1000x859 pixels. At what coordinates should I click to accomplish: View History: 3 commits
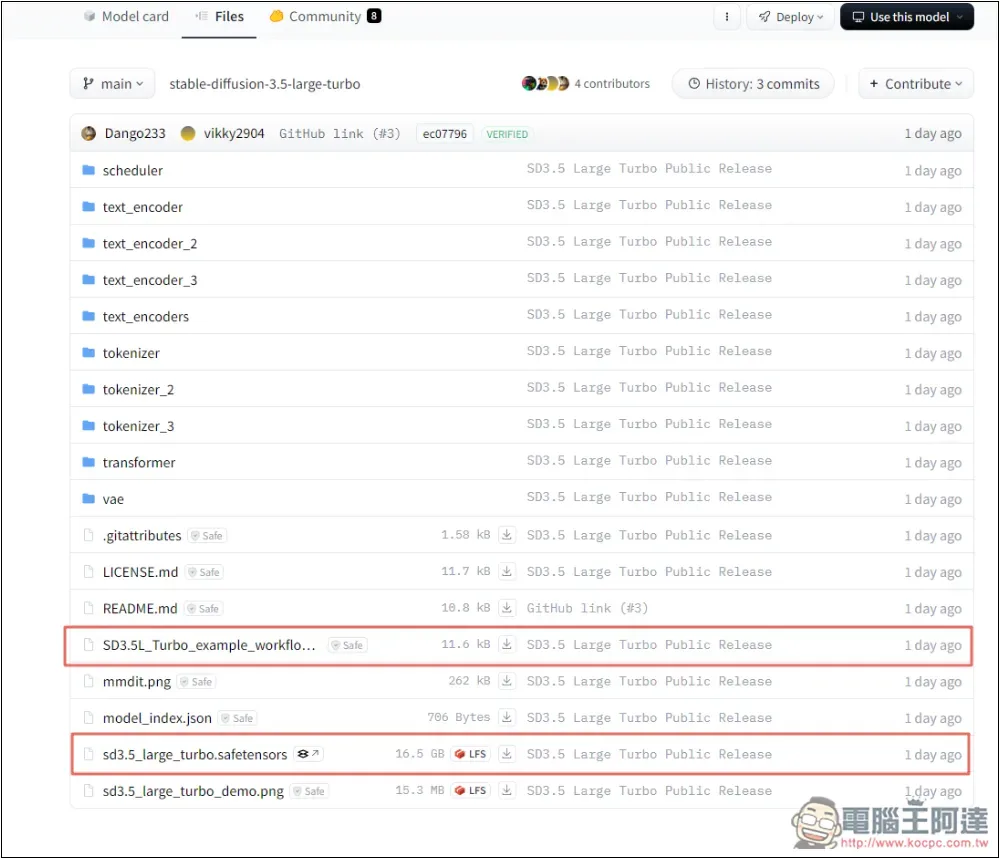[753, 84]
